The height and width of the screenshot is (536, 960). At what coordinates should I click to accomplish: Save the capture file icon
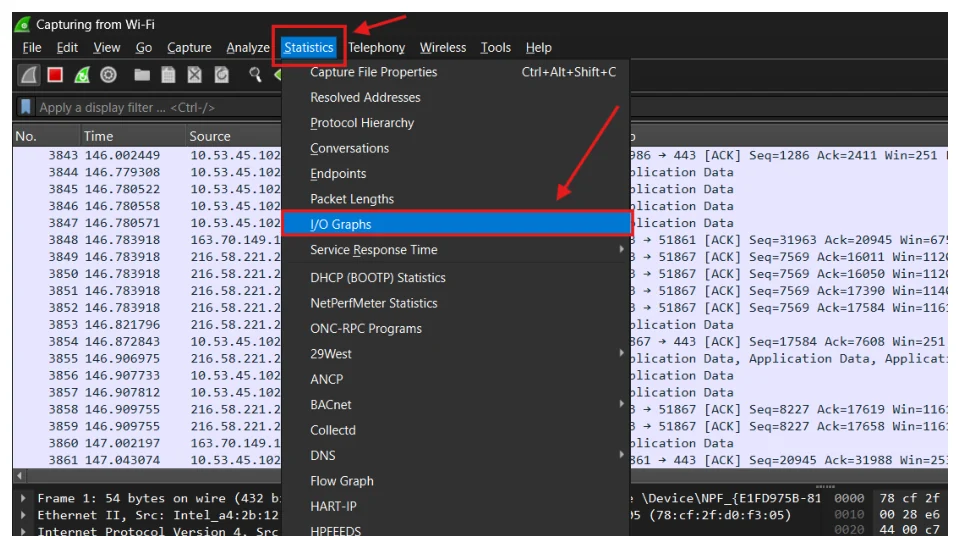tap(168, 75)
